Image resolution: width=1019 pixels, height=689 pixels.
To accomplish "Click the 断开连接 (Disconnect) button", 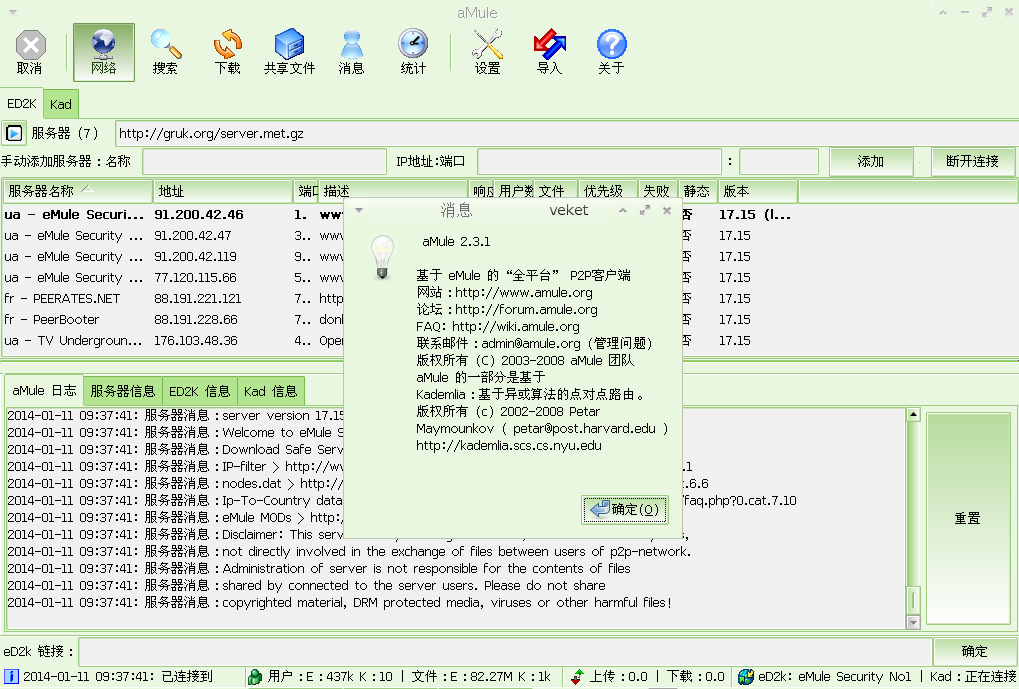I will 972,161.
